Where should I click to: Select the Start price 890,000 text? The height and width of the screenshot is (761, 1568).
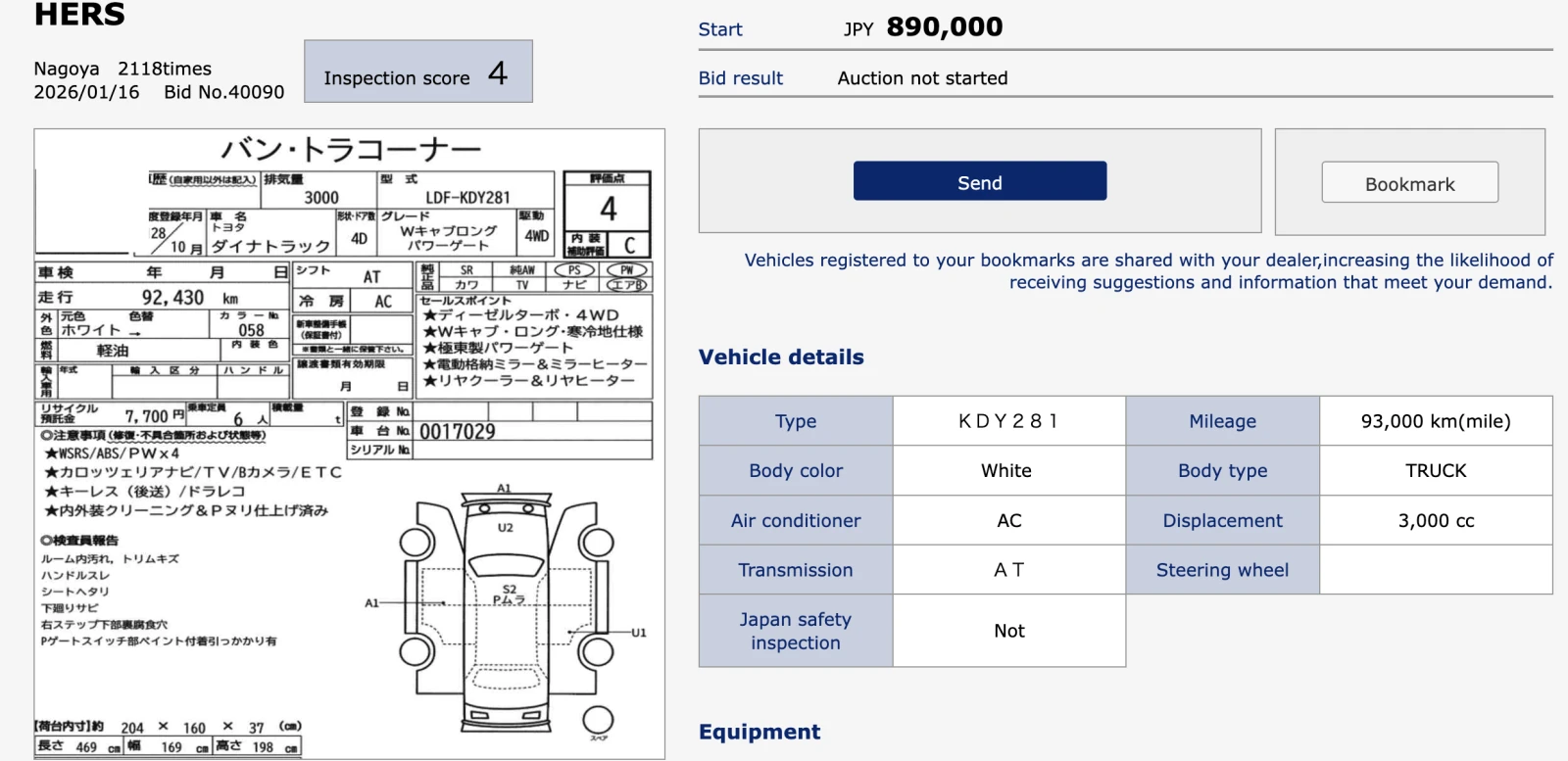point(944,27)
